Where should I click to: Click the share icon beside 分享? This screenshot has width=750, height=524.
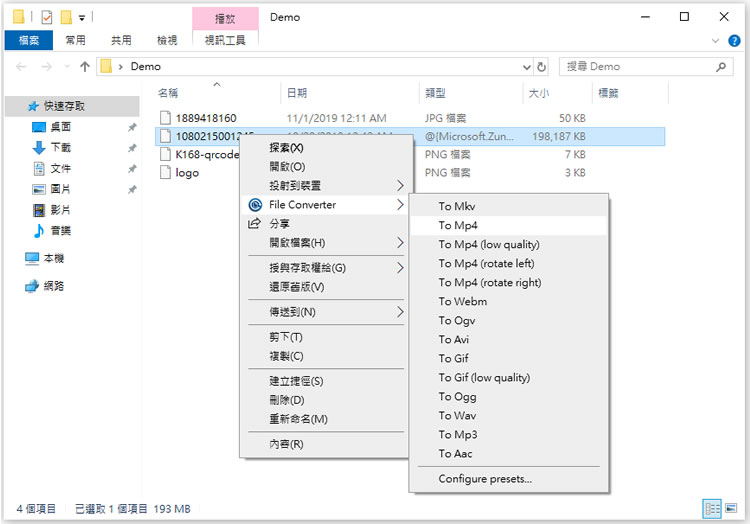tap(254, 223)
